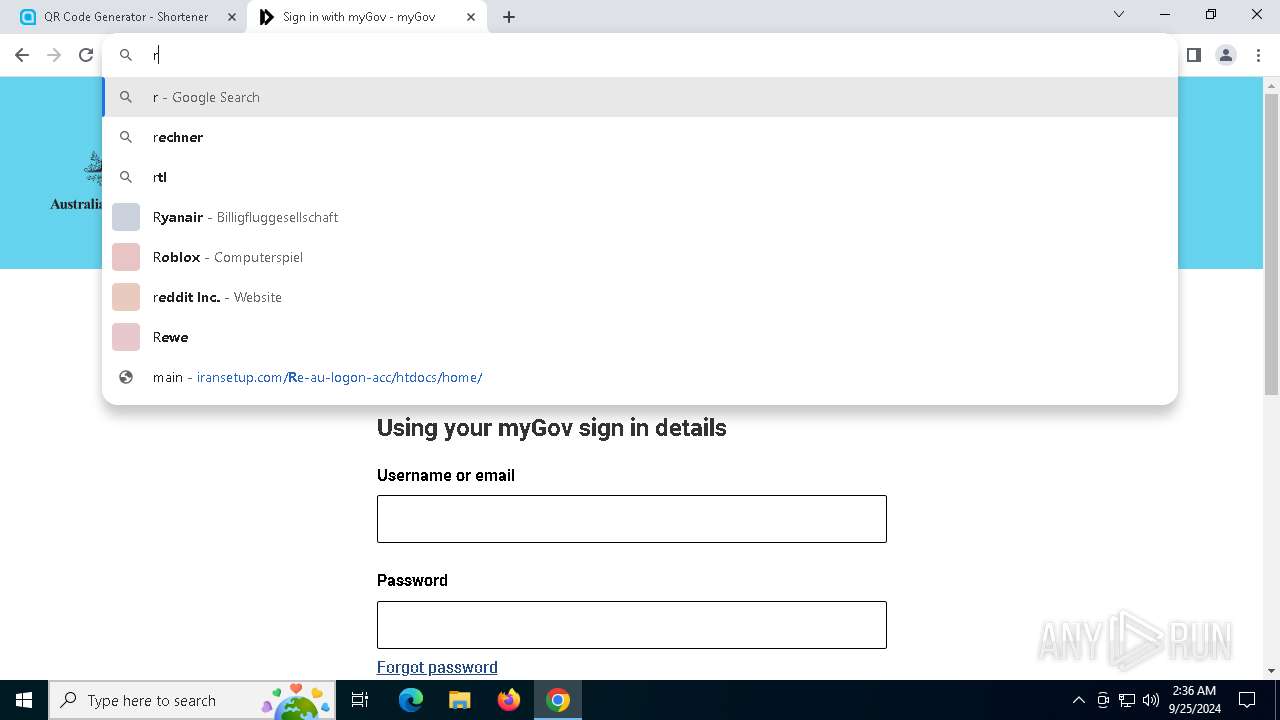This screenshot has height=720, width=1280.
Task: Open a new tab with plus button
Action: pos(509,17)
